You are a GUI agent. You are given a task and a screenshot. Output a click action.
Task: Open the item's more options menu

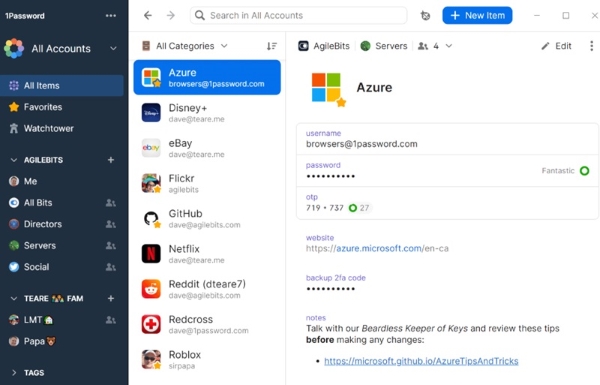pyautogui.click(x=592, y=46)
